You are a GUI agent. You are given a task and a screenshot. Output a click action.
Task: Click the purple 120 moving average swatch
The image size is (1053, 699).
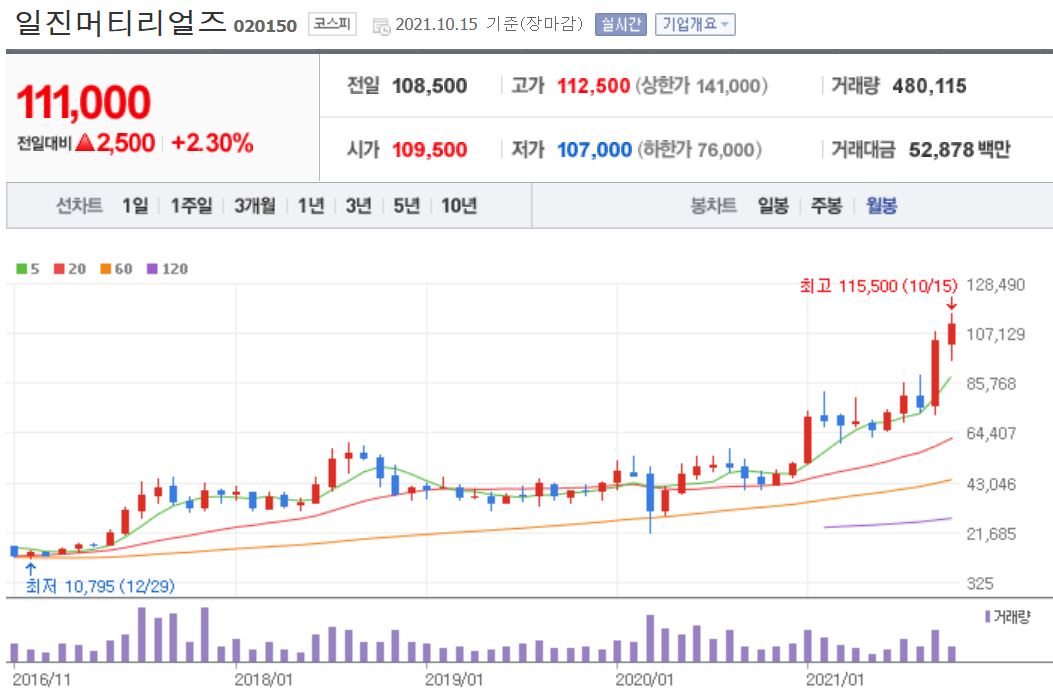152,269
